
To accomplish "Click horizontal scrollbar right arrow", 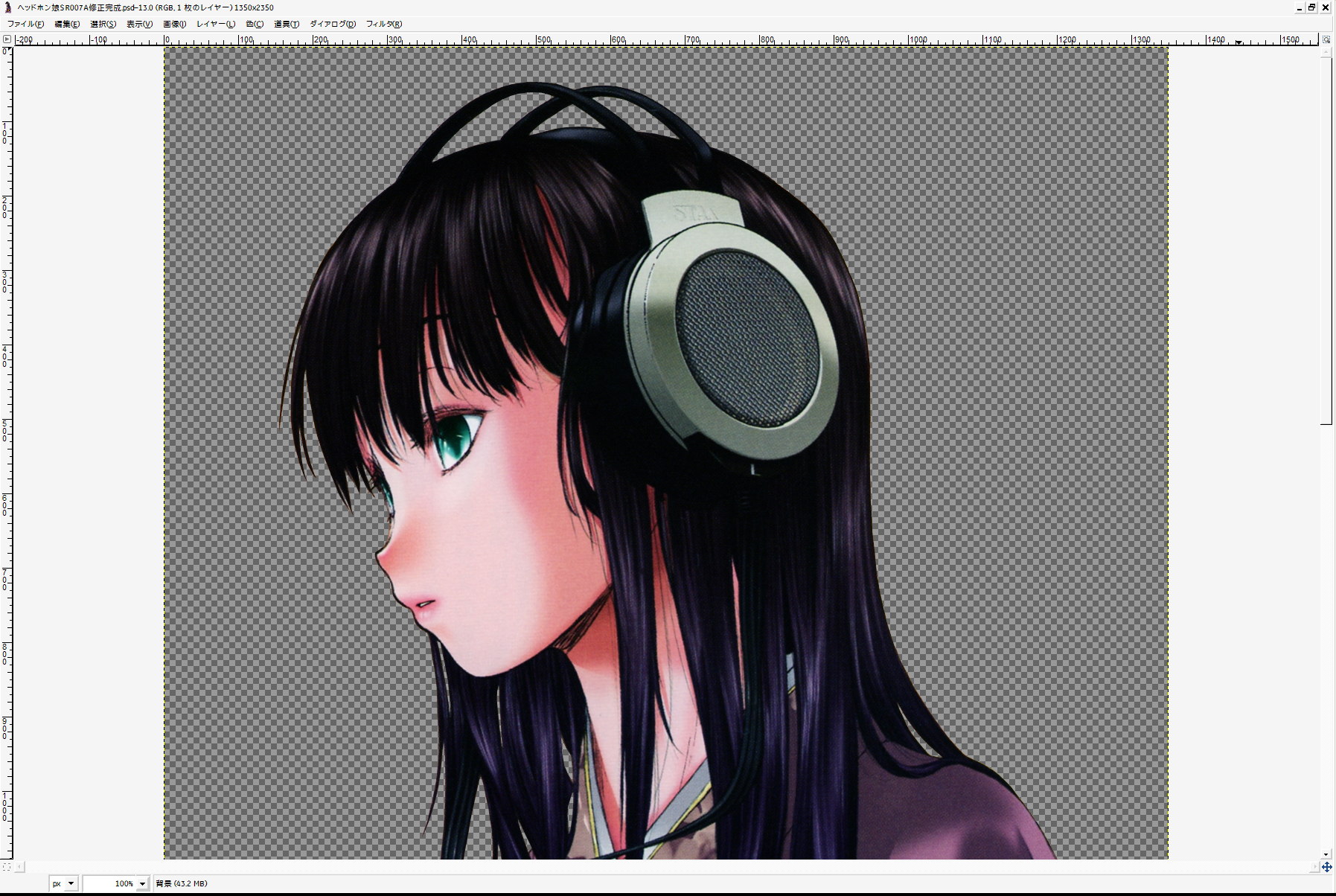I will pyautogui.click(x=1314, y=866).
